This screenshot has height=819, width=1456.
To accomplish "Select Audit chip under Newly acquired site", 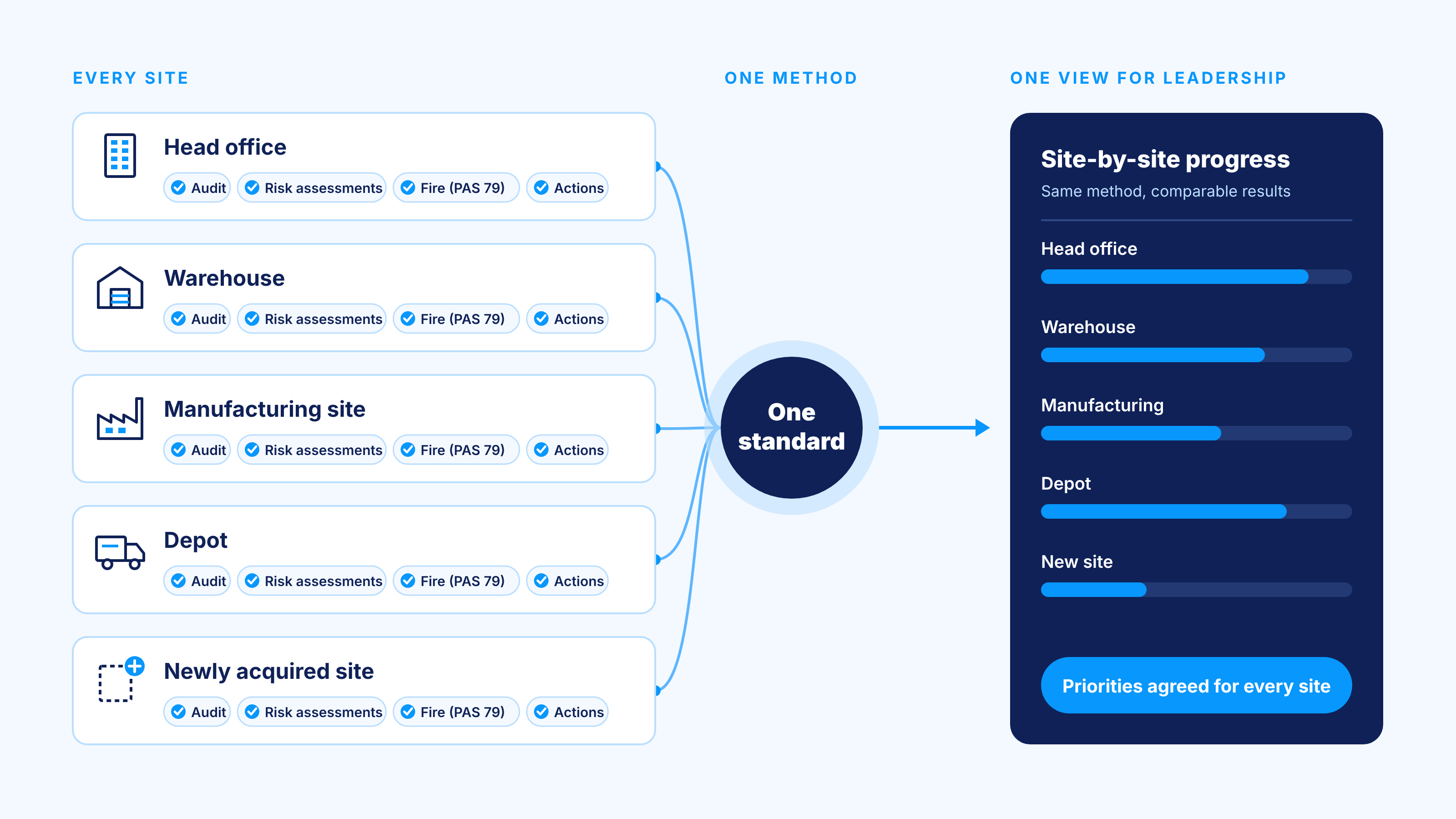I will point(197,712).
